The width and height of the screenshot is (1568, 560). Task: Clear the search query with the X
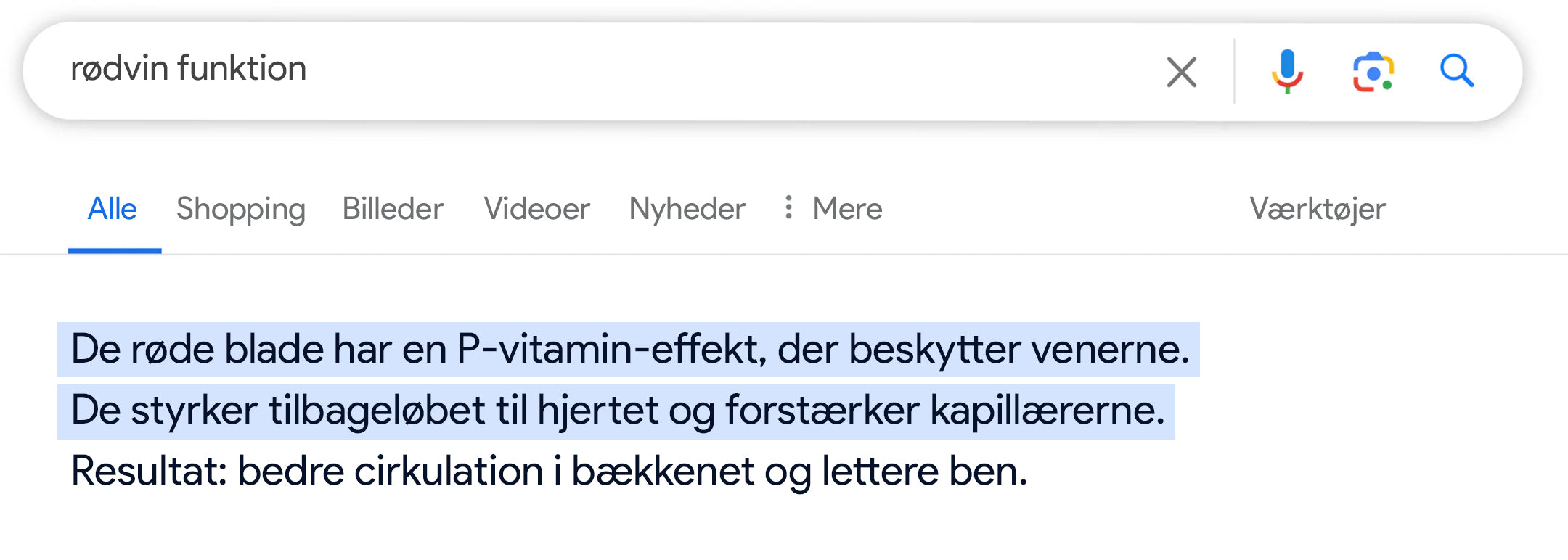[1181, 72]
